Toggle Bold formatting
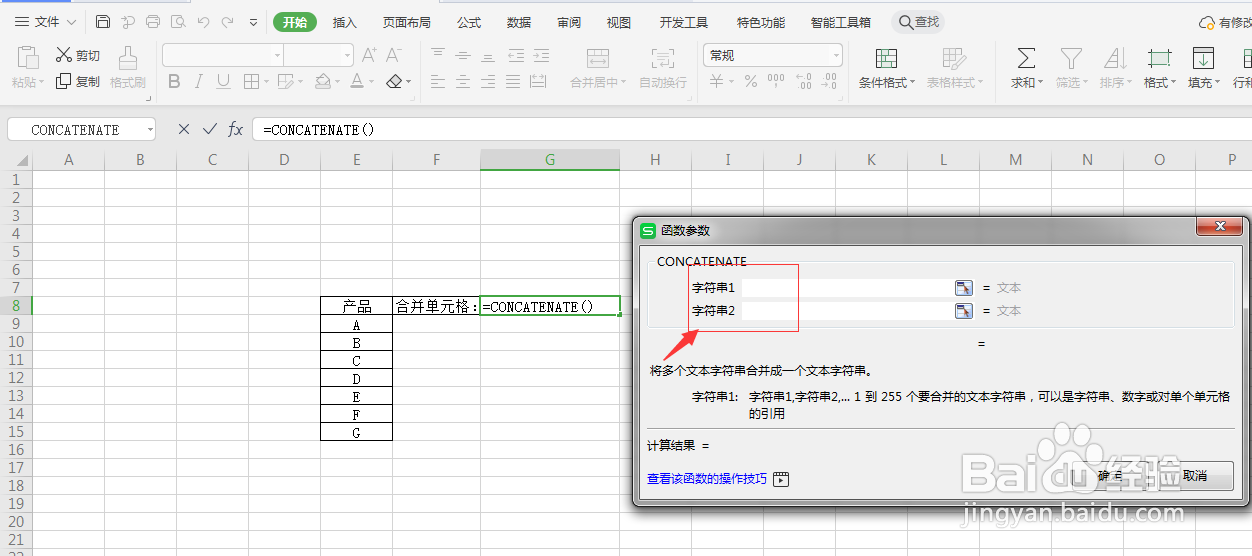This screenshot has width=1252, height=556. click(x=174, y=82)
